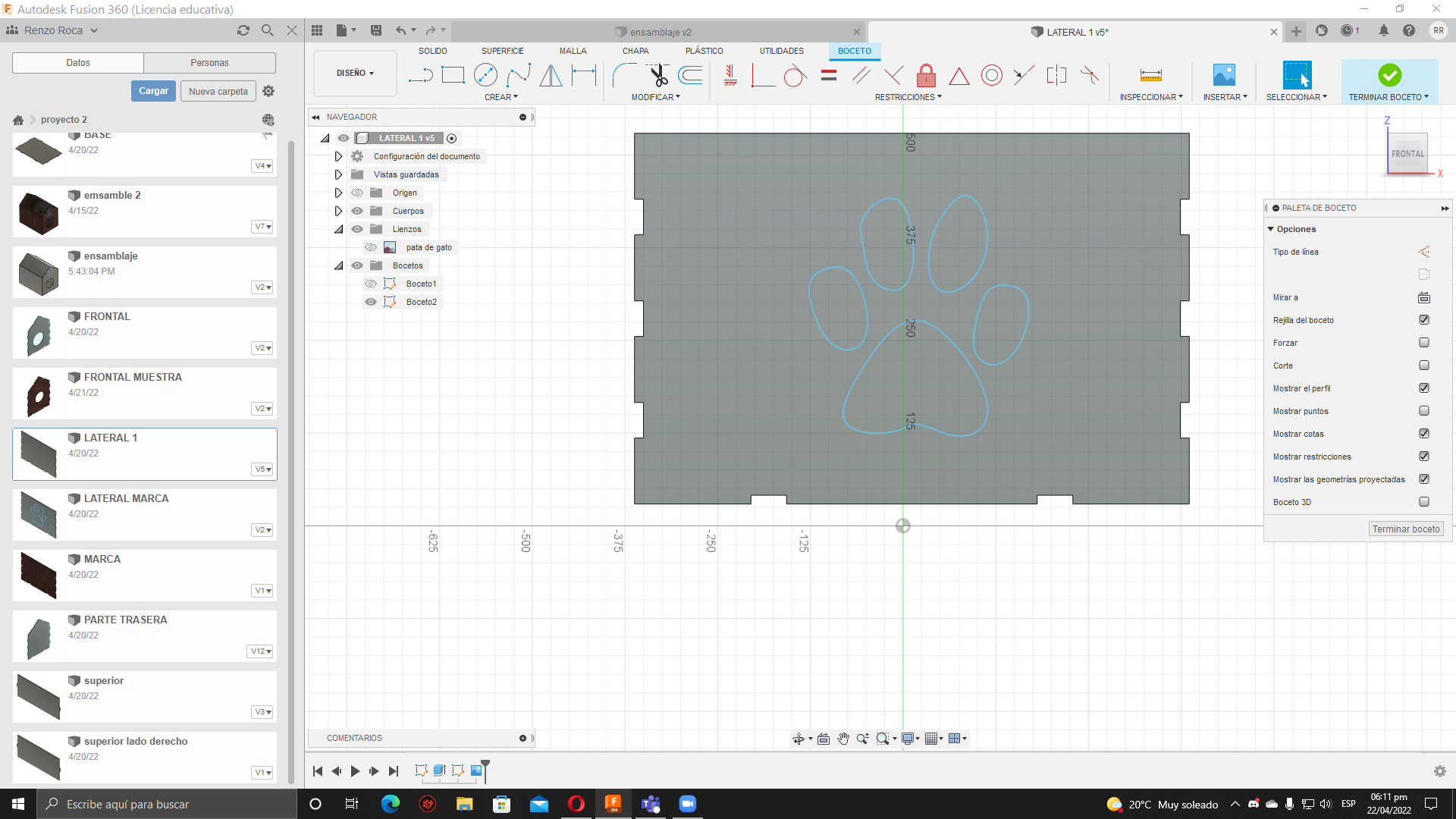
Task: Open the FRONTAL MUESTRA thumbnail
Action: pos(39,394)
